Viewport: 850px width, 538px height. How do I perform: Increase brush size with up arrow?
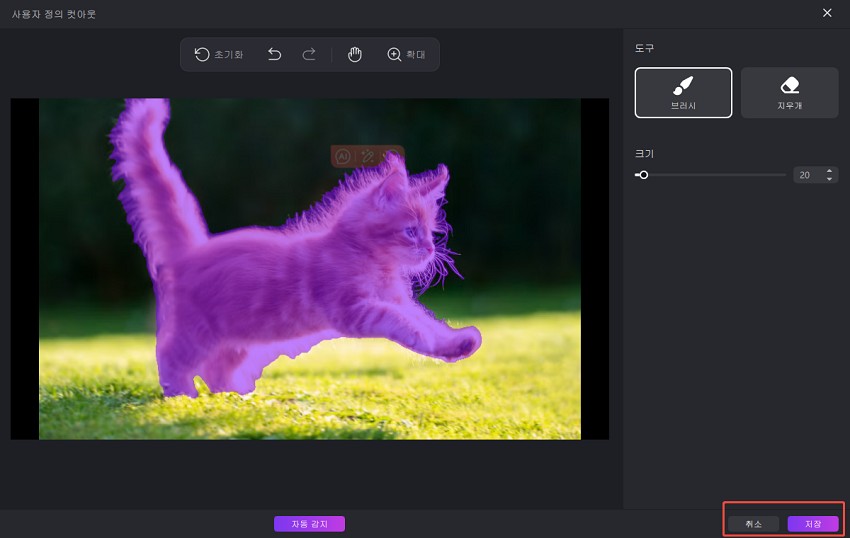(x=829, y=171)
